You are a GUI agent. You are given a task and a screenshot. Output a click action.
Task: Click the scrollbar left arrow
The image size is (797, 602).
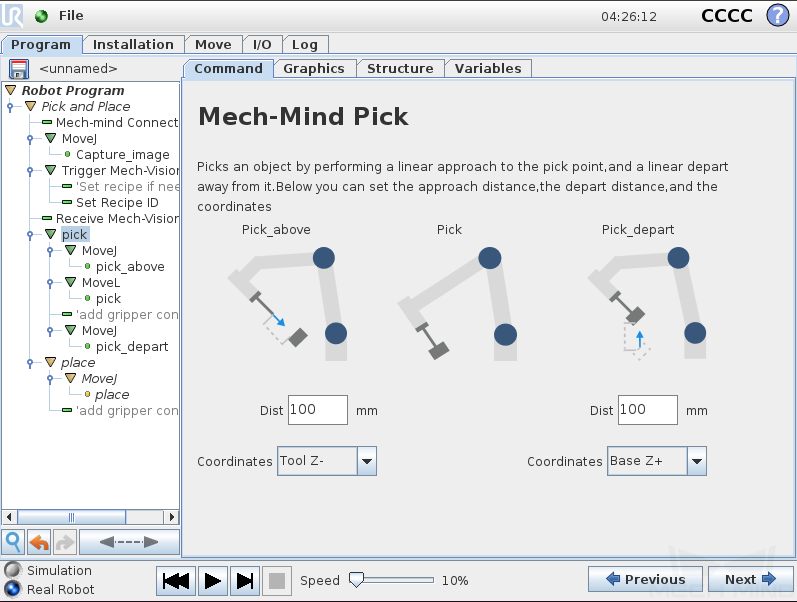pyautogui.click(x=9, y=517)
